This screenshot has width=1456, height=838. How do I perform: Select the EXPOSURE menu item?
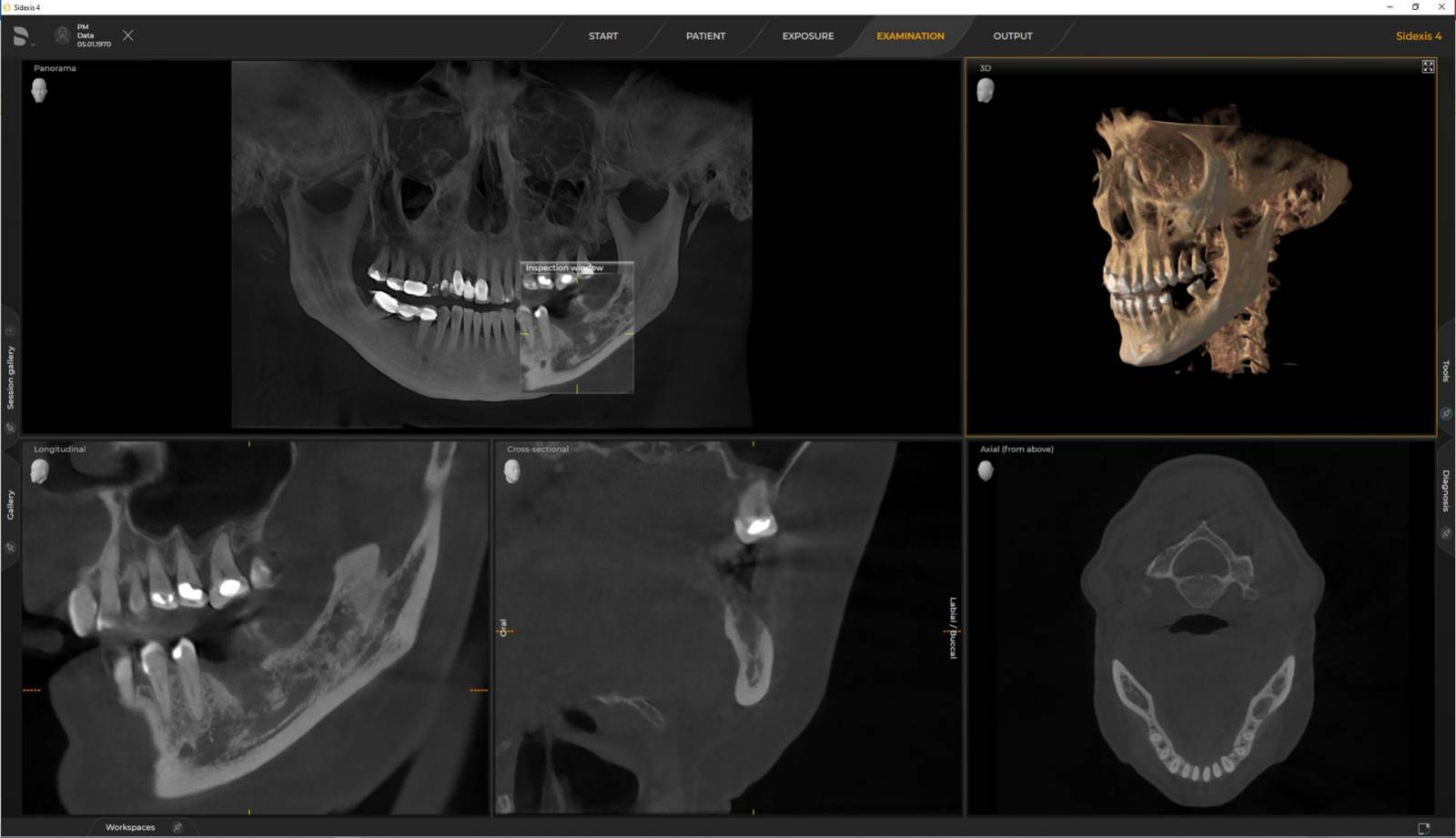point(807,35)
